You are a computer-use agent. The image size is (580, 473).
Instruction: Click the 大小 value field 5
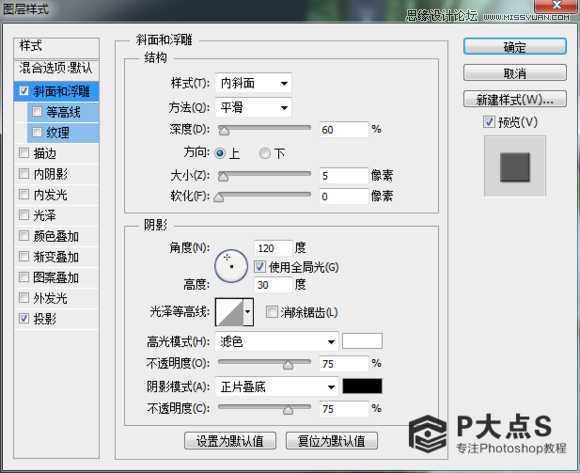click(x=344, y=175)
